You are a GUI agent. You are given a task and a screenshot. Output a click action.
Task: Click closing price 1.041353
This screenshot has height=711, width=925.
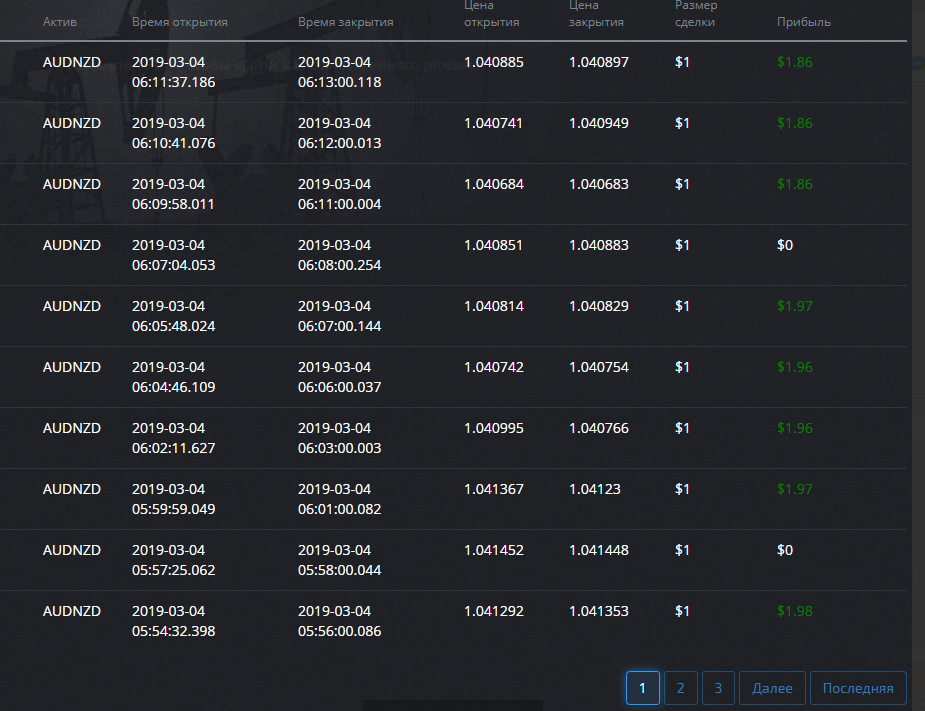[x=599, y=611]
